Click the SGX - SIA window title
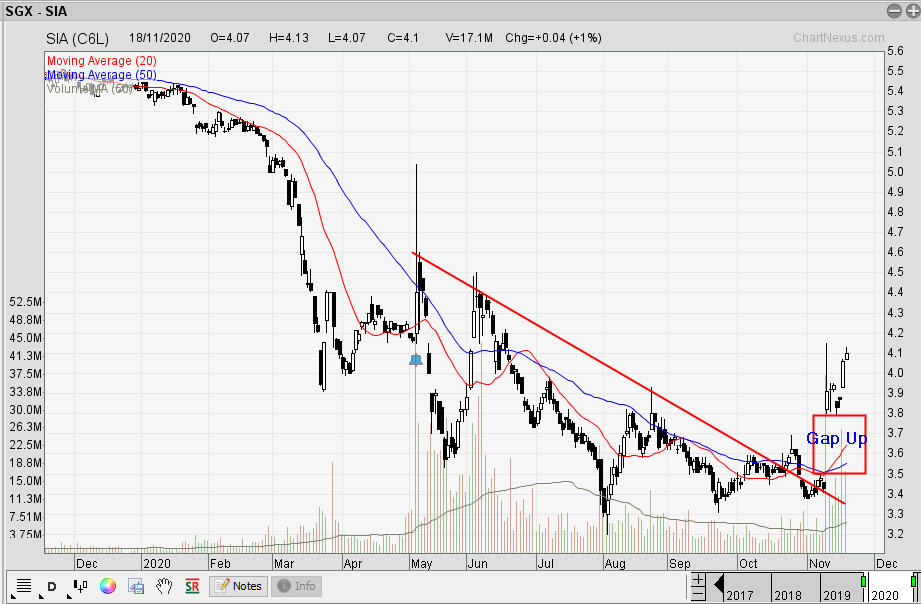 (36, 11)
